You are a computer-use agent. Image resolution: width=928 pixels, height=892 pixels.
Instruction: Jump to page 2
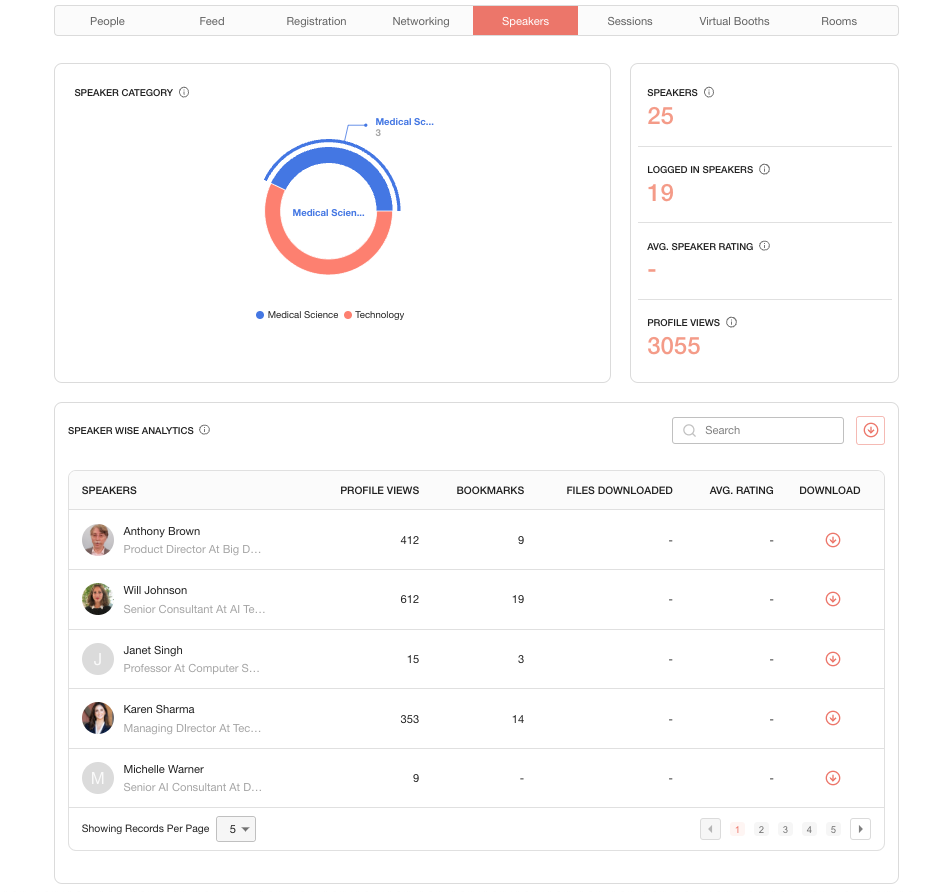[761, 829]
